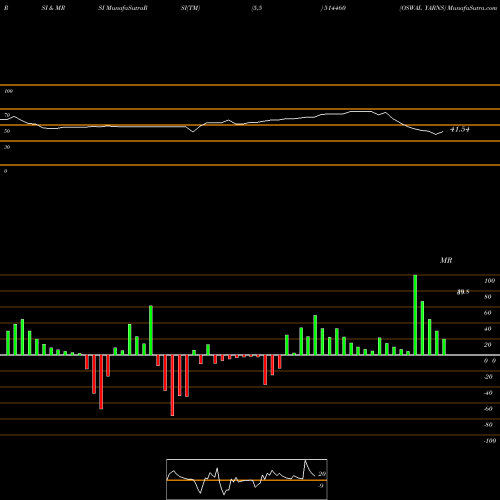Click the 70 level label on RSI axis

pos(7,115)
